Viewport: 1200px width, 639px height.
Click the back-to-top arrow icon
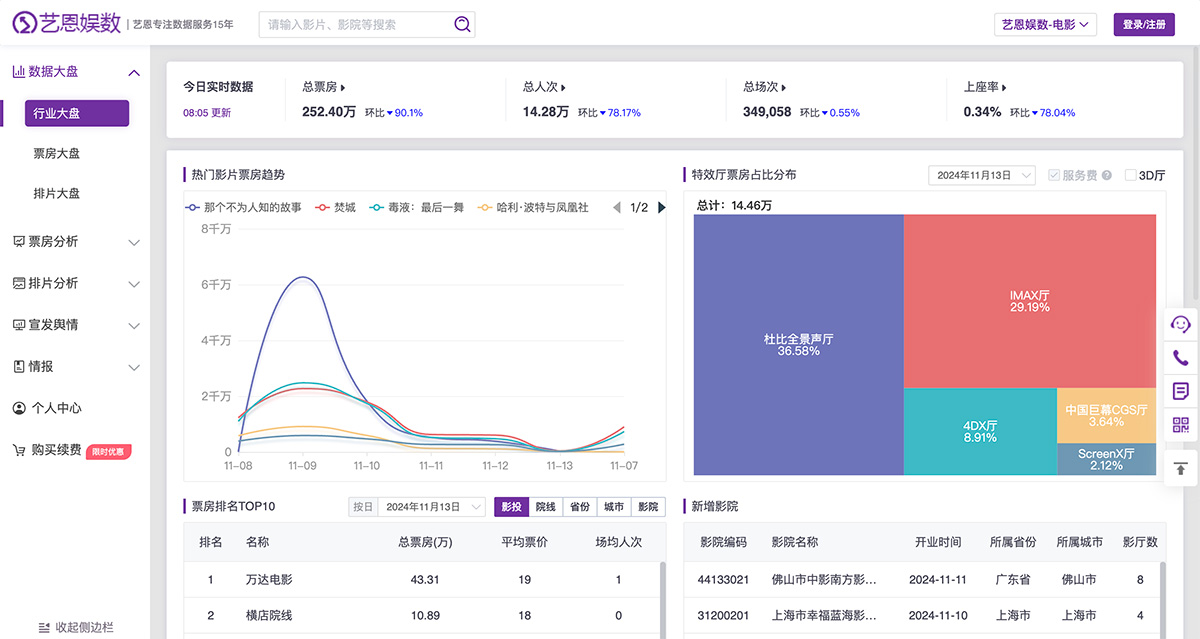pos(1181,467)
